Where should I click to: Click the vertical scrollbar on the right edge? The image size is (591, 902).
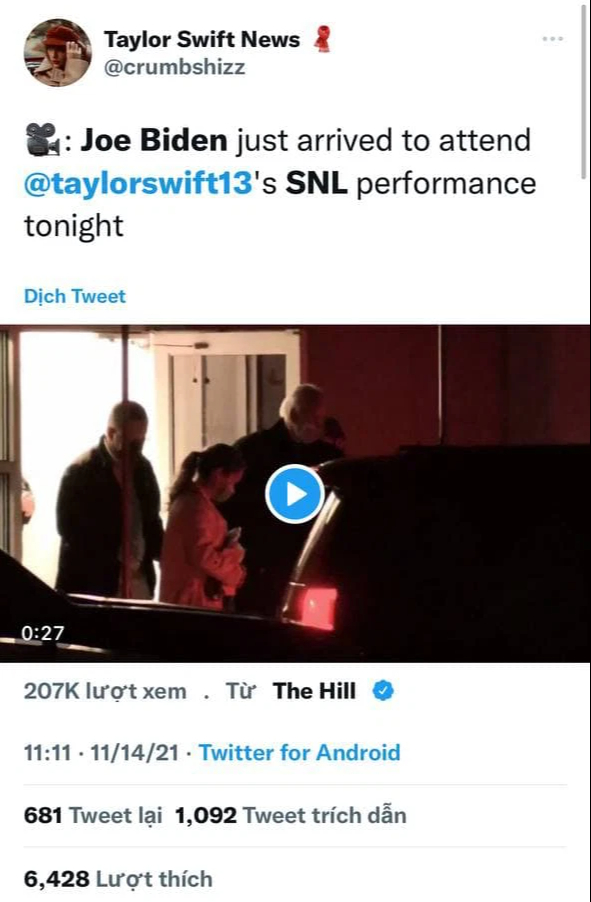(584, 92)
